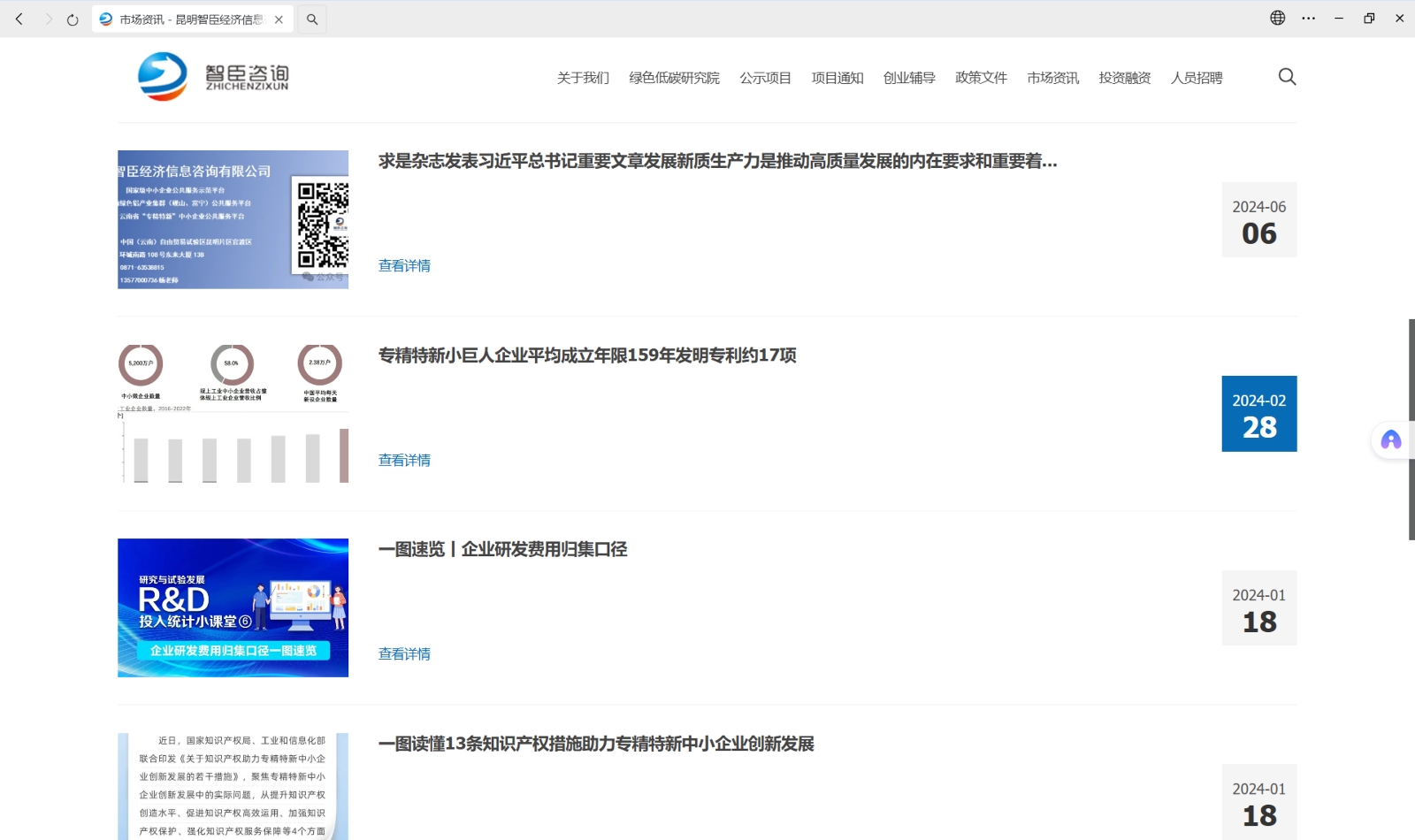
Task: Open the QR code news thumbnail image
Action: click(x=232, y=219)
